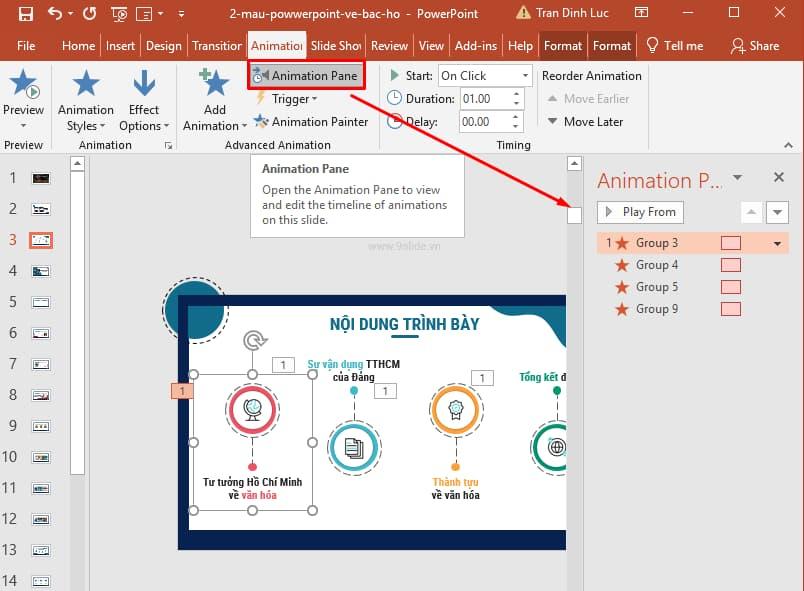Screen dimensions: 804x591
Task: Expand the Group 3 animation dropdown
Action: pos(777,242)
